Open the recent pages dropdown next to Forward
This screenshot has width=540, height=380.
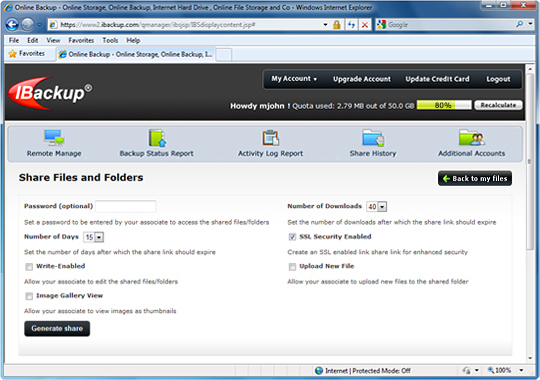(39, 25)
